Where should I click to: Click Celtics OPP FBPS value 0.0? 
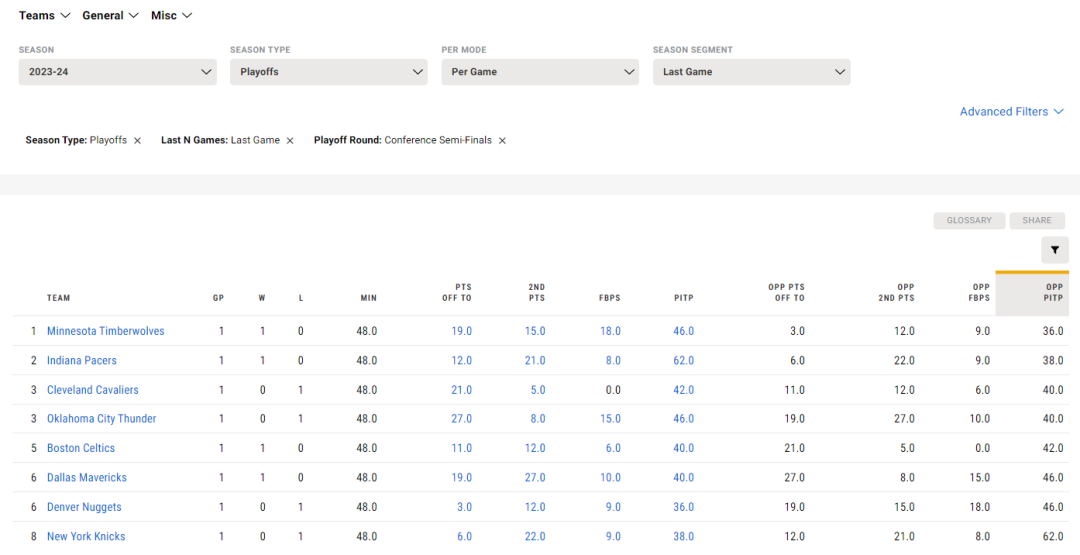click(983, 448)
